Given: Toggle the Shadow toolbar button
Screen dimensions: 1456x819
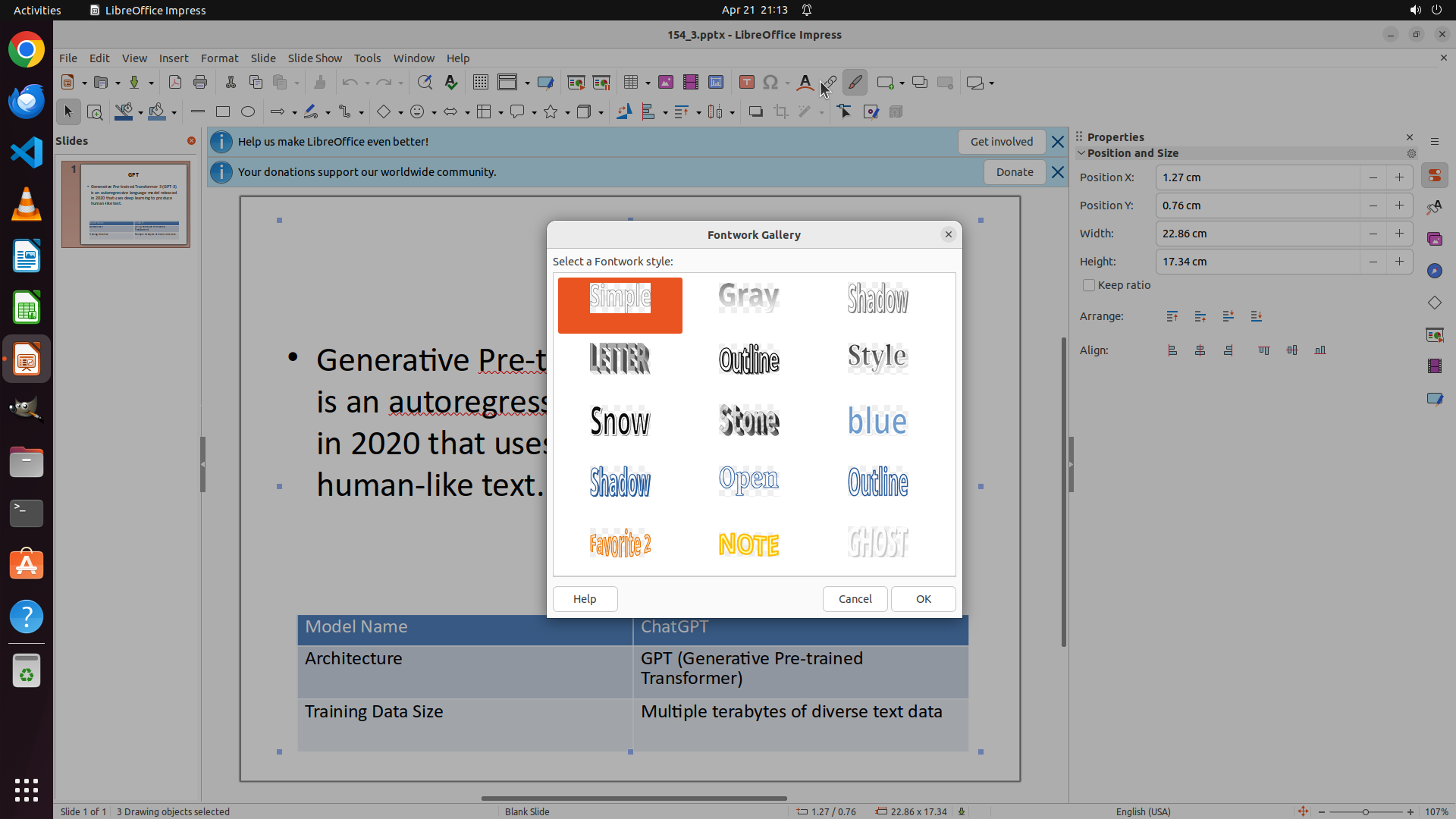Looking at the screenshot, I should click(x=755, y=112).
